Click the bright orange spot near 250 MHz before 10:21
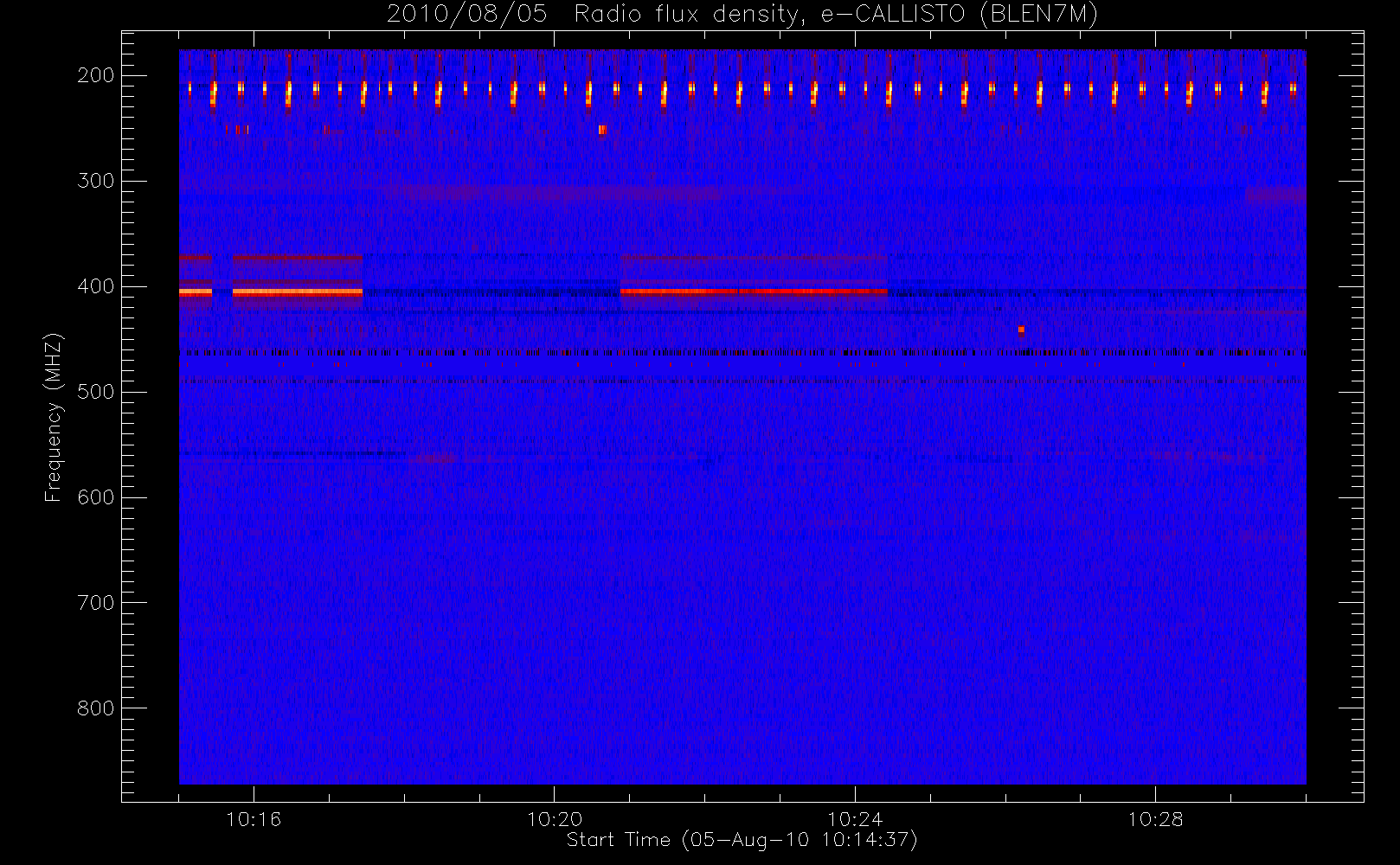Screen dimensions: 1400x865 [x=602, y=130]
